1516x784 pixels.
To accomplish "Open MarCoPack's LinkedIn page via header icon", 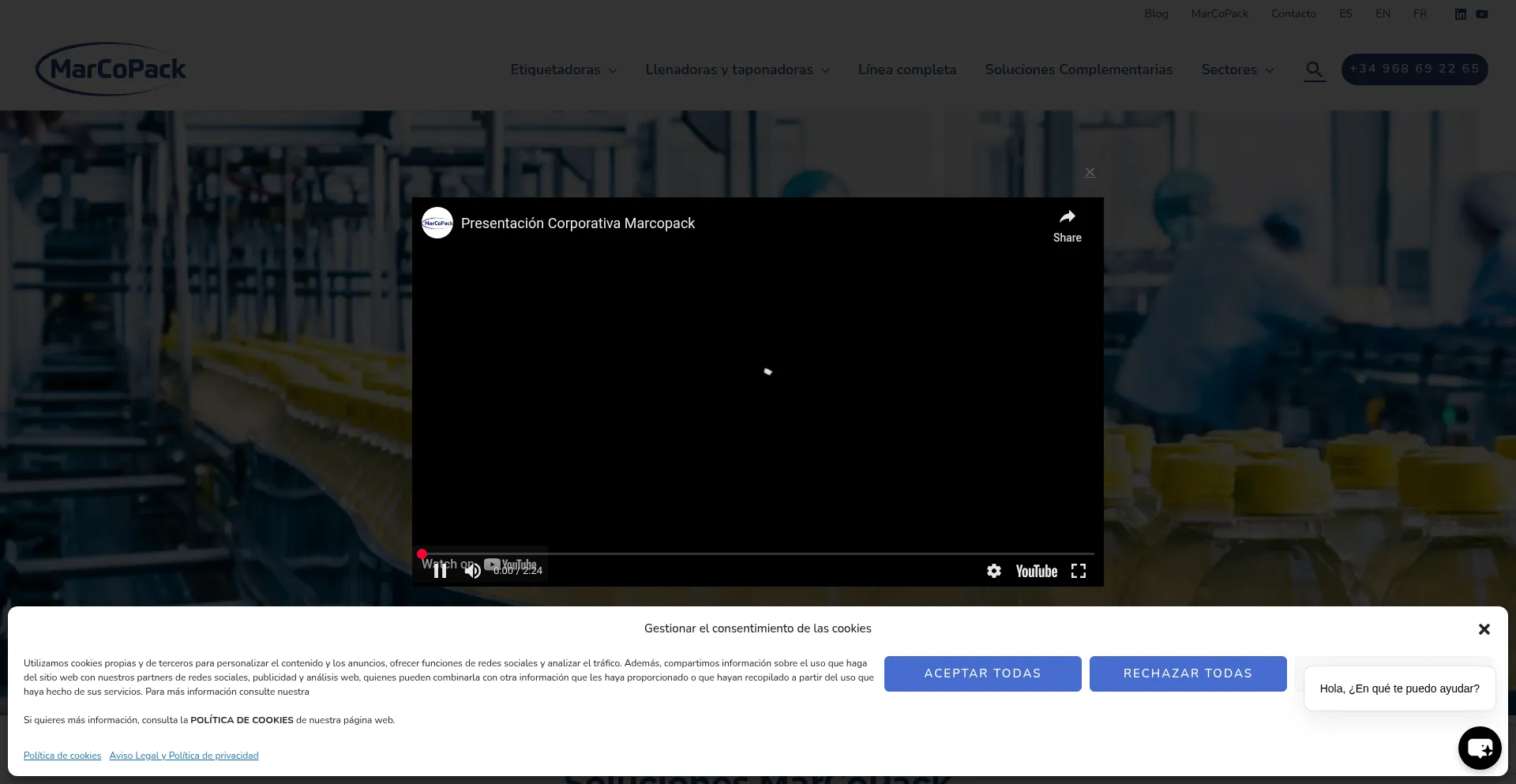I will click(1460, 13).
